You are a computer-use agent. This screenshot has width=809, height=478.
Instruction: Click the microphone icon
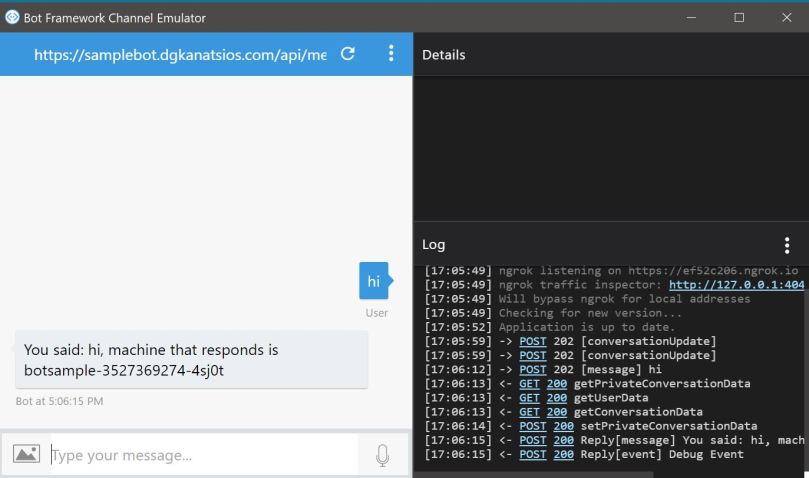[382, 456]
